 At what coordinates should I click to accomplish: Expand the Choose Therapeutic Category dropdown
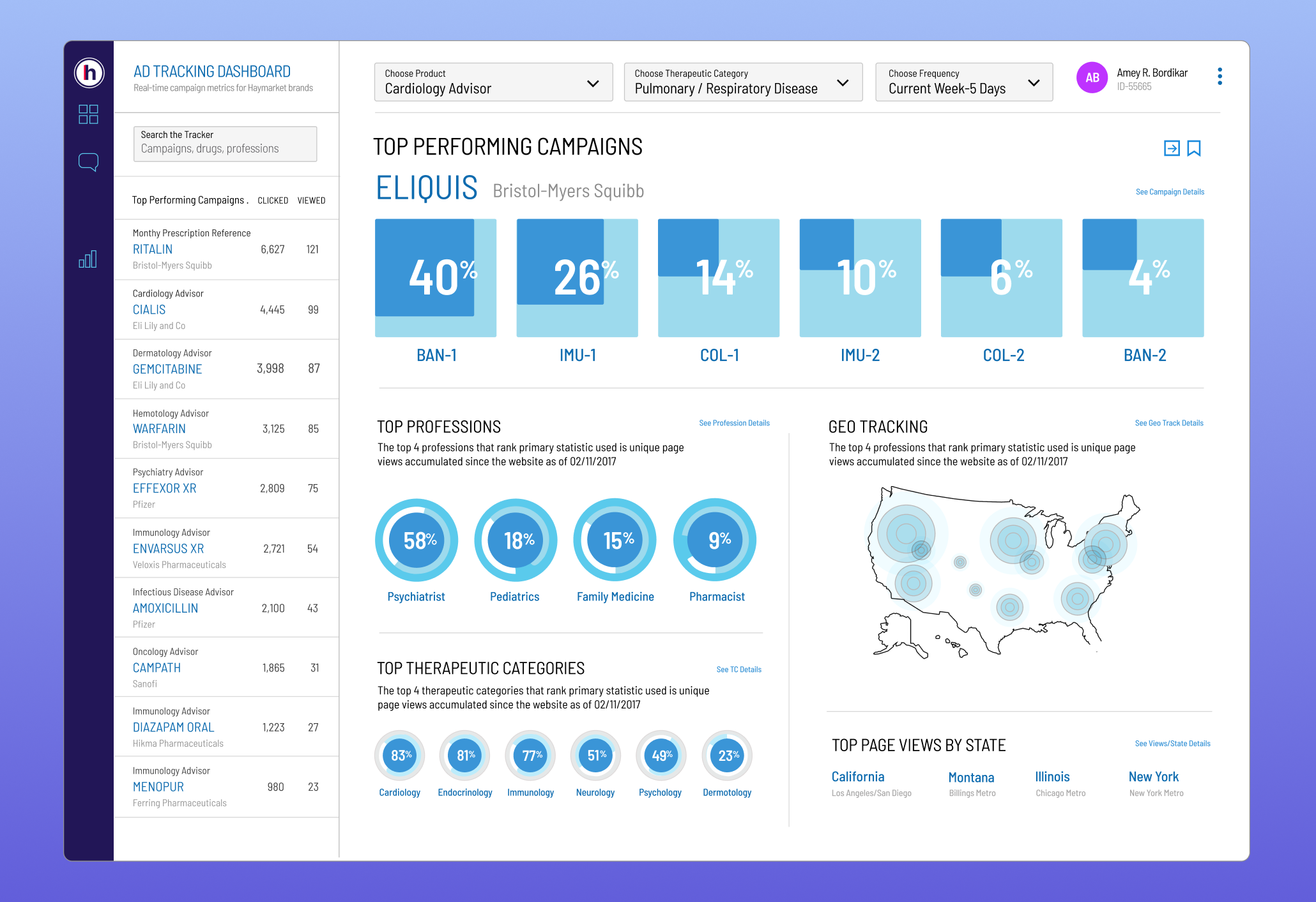742,82
